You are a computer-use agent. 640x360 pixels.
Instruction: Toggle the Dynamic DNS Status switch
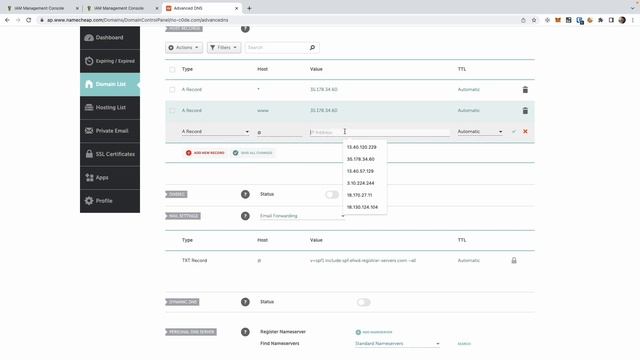(363, 302)
